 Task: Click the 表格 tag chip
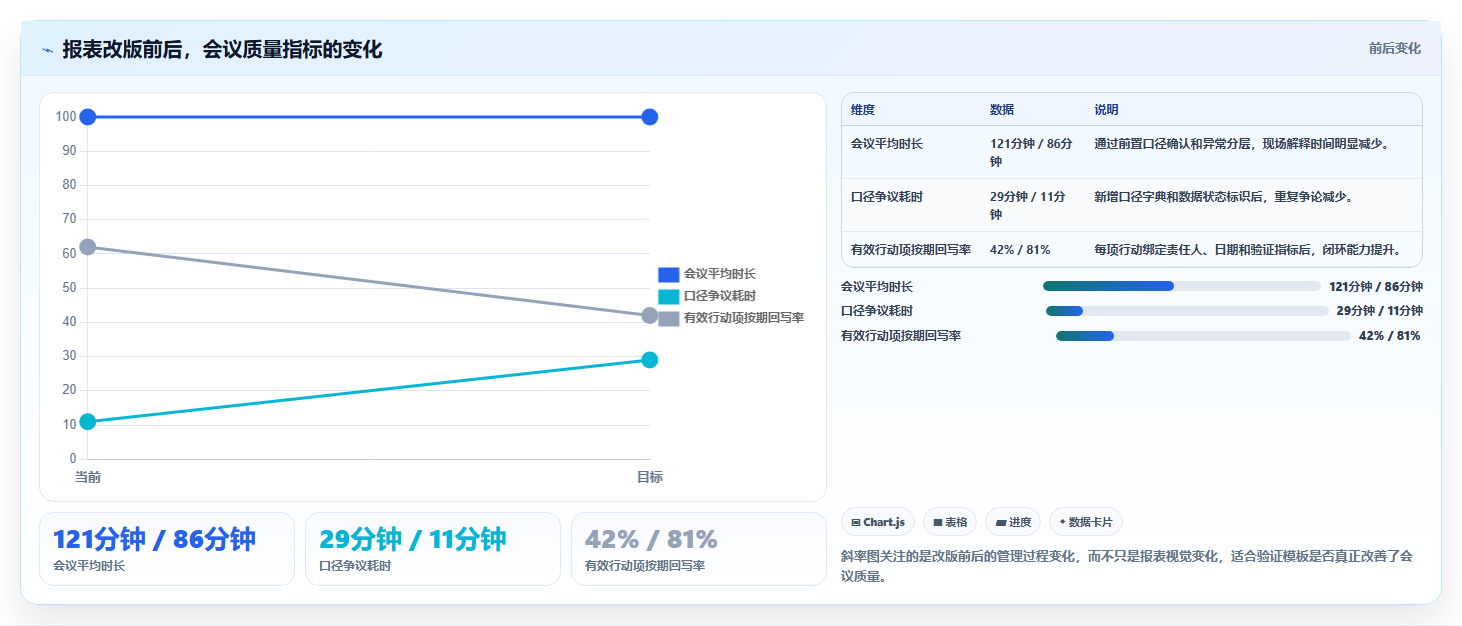coord(950,522)
